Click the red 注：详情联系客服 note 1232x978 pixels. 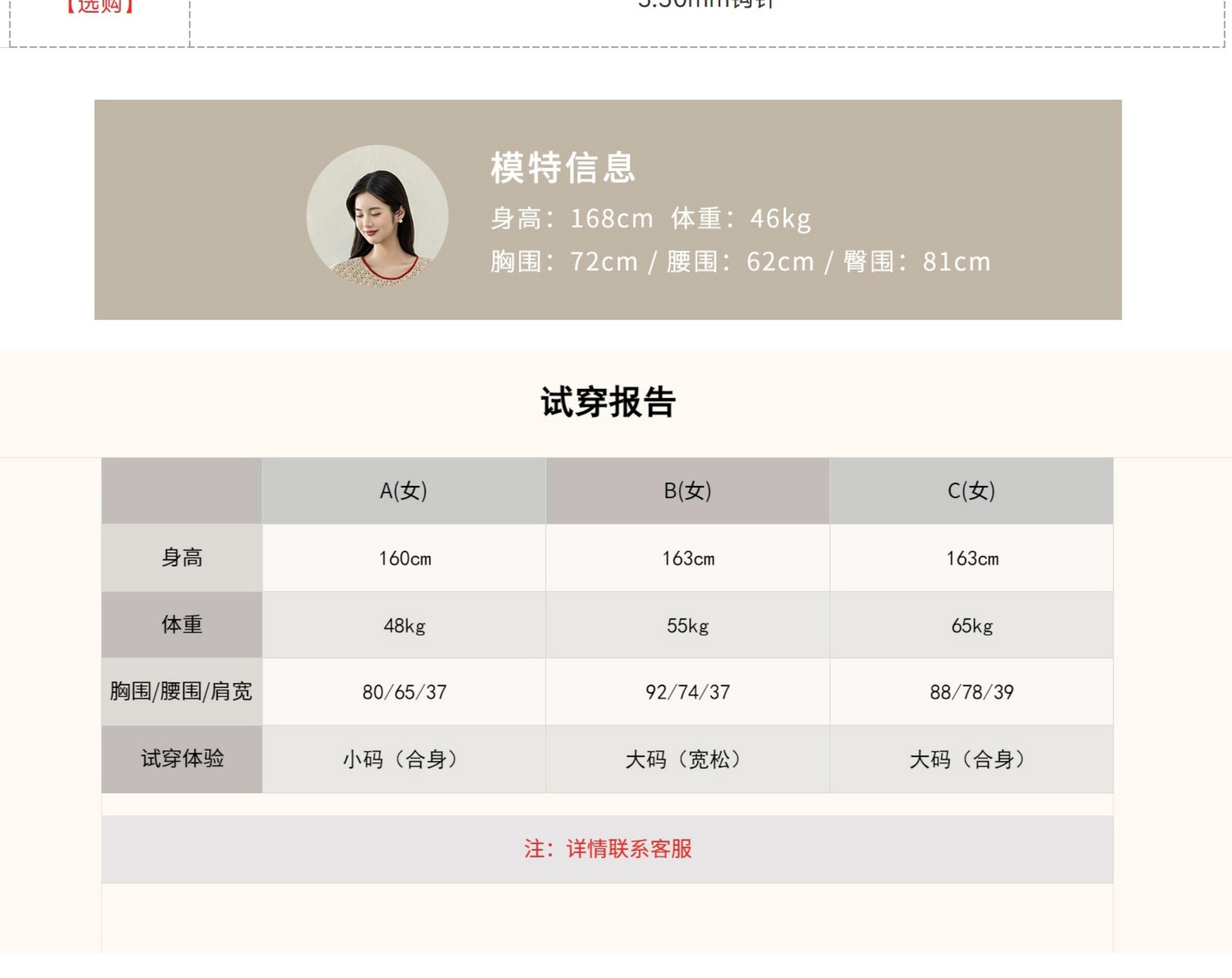click(x=608, y=849)
